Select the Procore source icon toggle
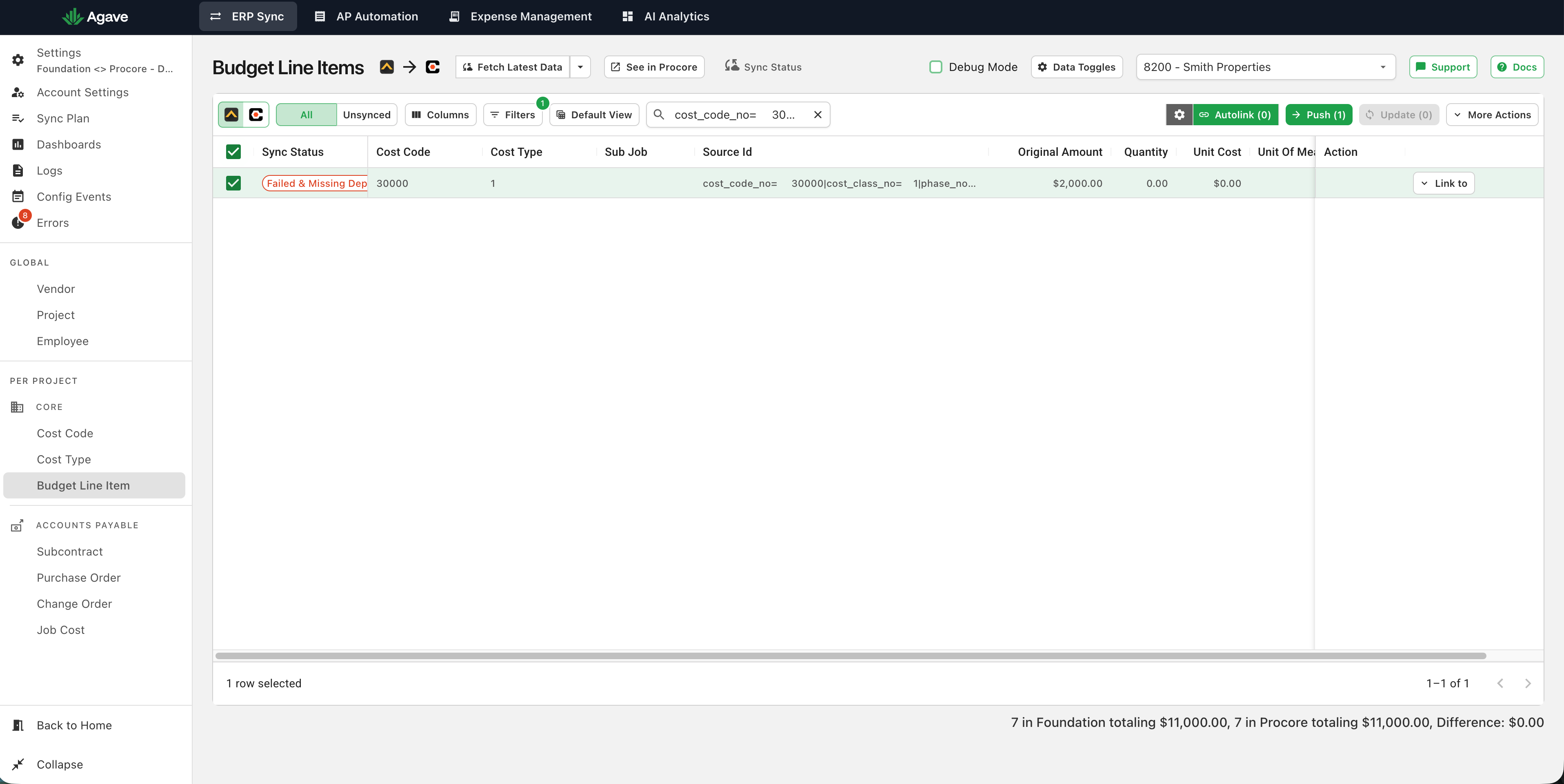The width and height of the screenshot is (1564, 784). [256, 115]
